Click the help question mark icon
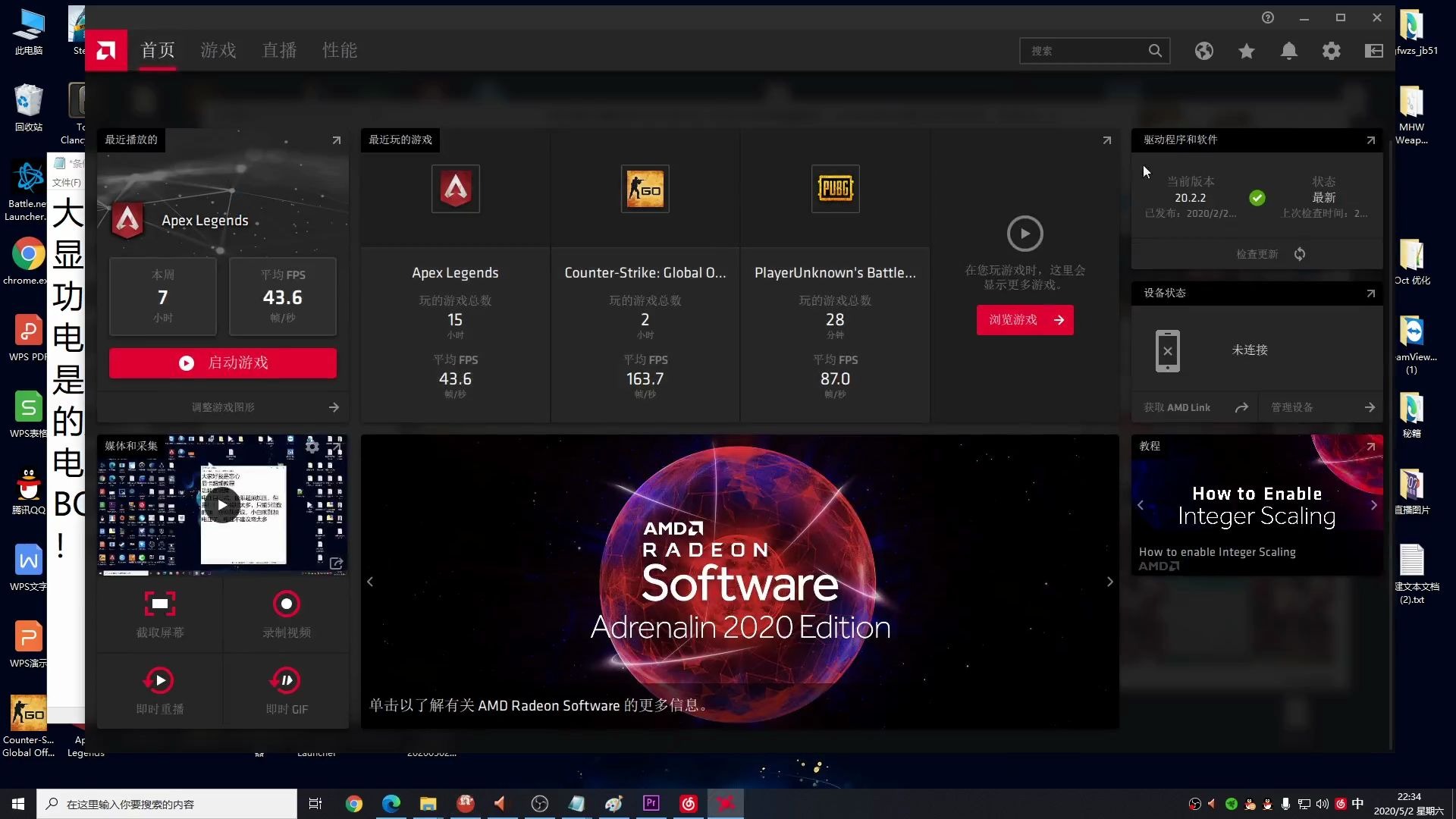The image size is (1456, 819). click(x=1268, y=17)
